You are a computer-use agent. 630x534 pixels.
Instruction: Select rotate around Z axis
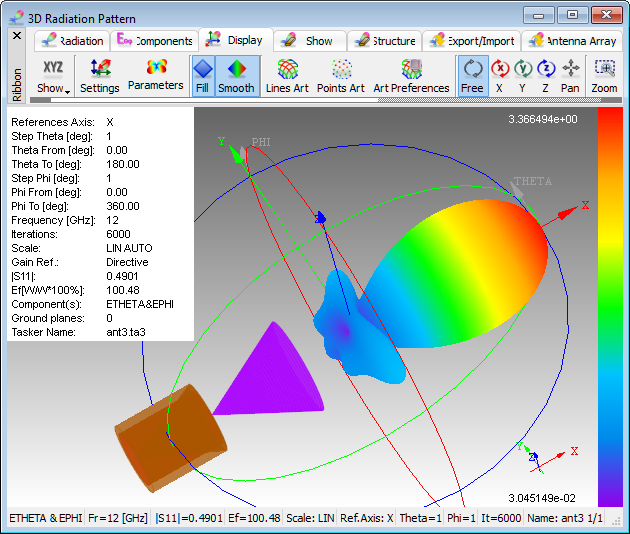click(546, 76)
